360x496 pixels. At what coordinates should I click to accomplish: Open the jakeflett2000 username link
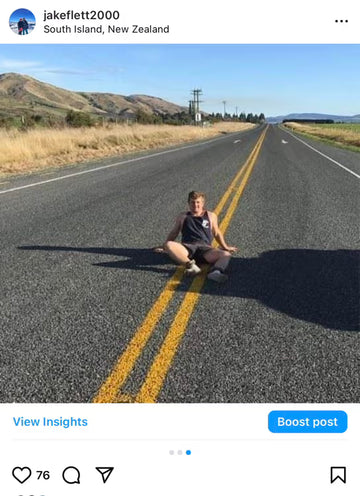coord(81,15)
